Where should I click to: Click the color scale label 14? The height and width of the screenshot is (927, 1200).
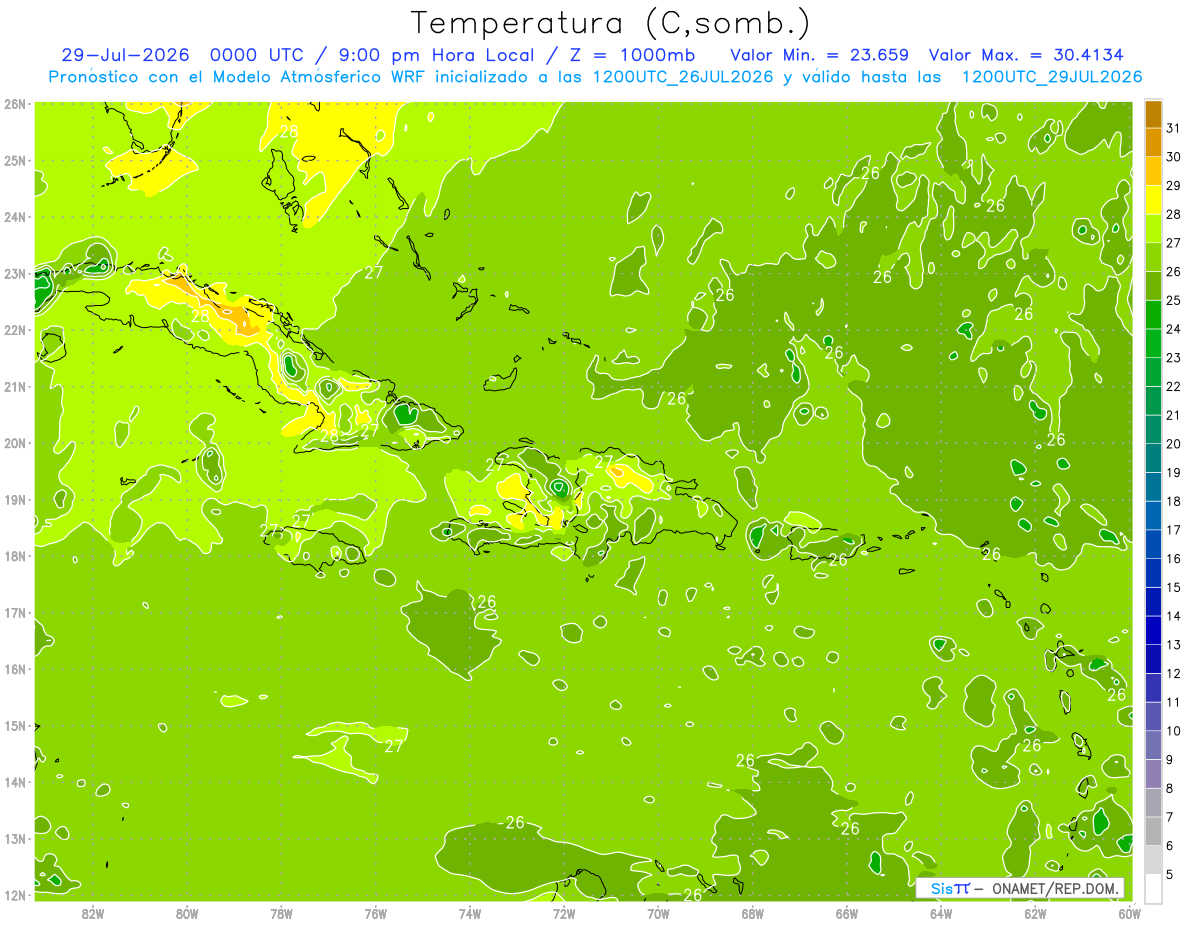1174,616
